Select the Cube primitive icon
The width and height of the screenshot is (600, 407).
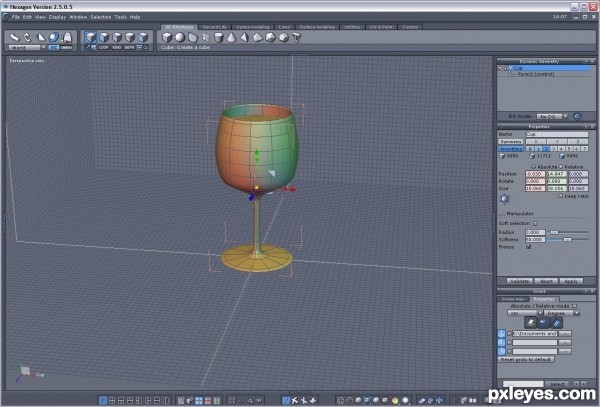(x=167, y=37)
